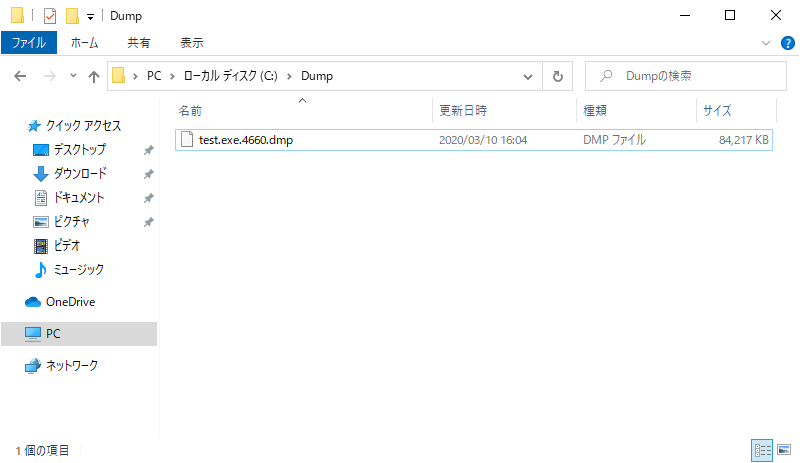Sort by 名前 column header
The width and height of the screenshot is (800, 463).
(x=190, y=110)
